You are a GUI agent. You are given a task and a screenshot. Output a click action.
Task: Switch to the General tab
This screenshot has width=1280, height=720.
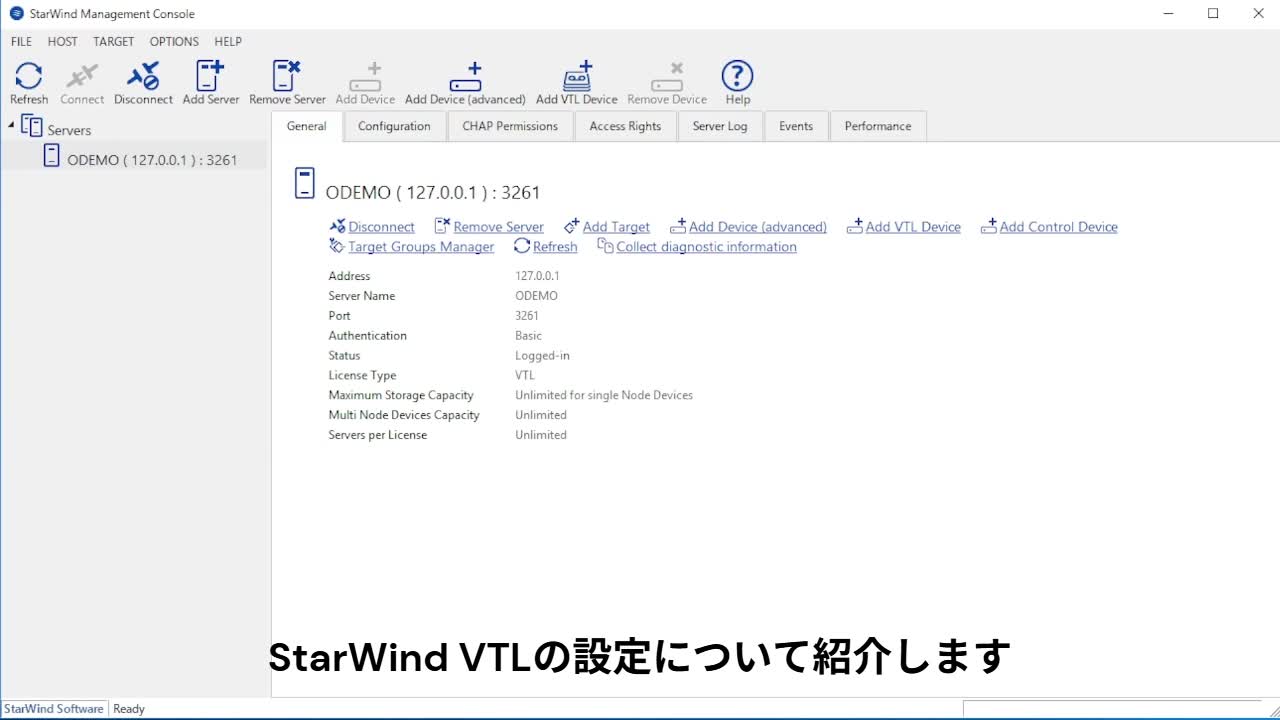pos(307,126)
